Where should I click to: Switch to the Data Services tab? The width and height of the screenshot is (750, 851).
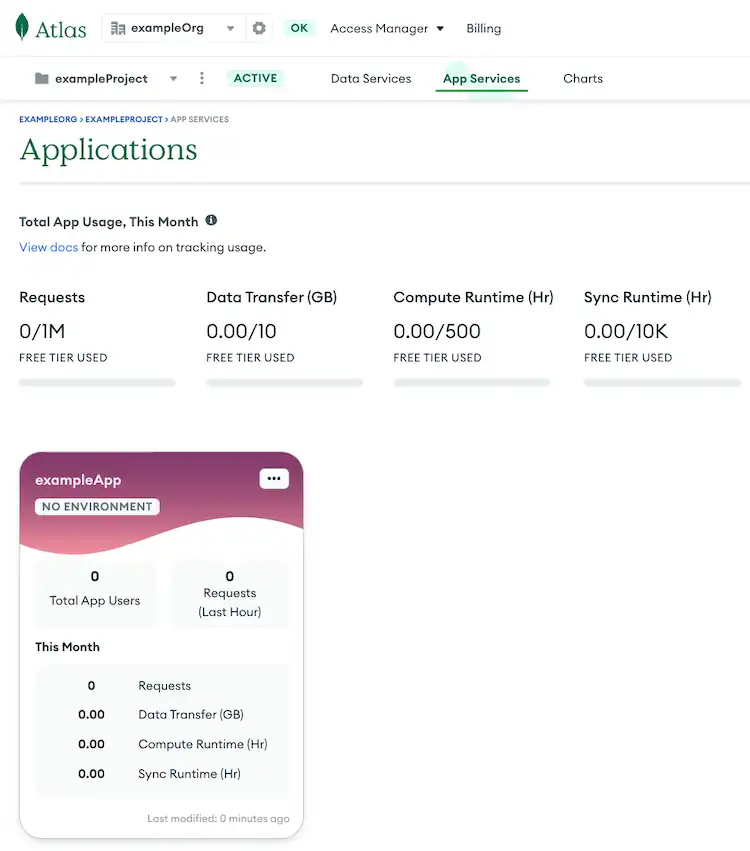pyautogui.click(x=371, y=78)
